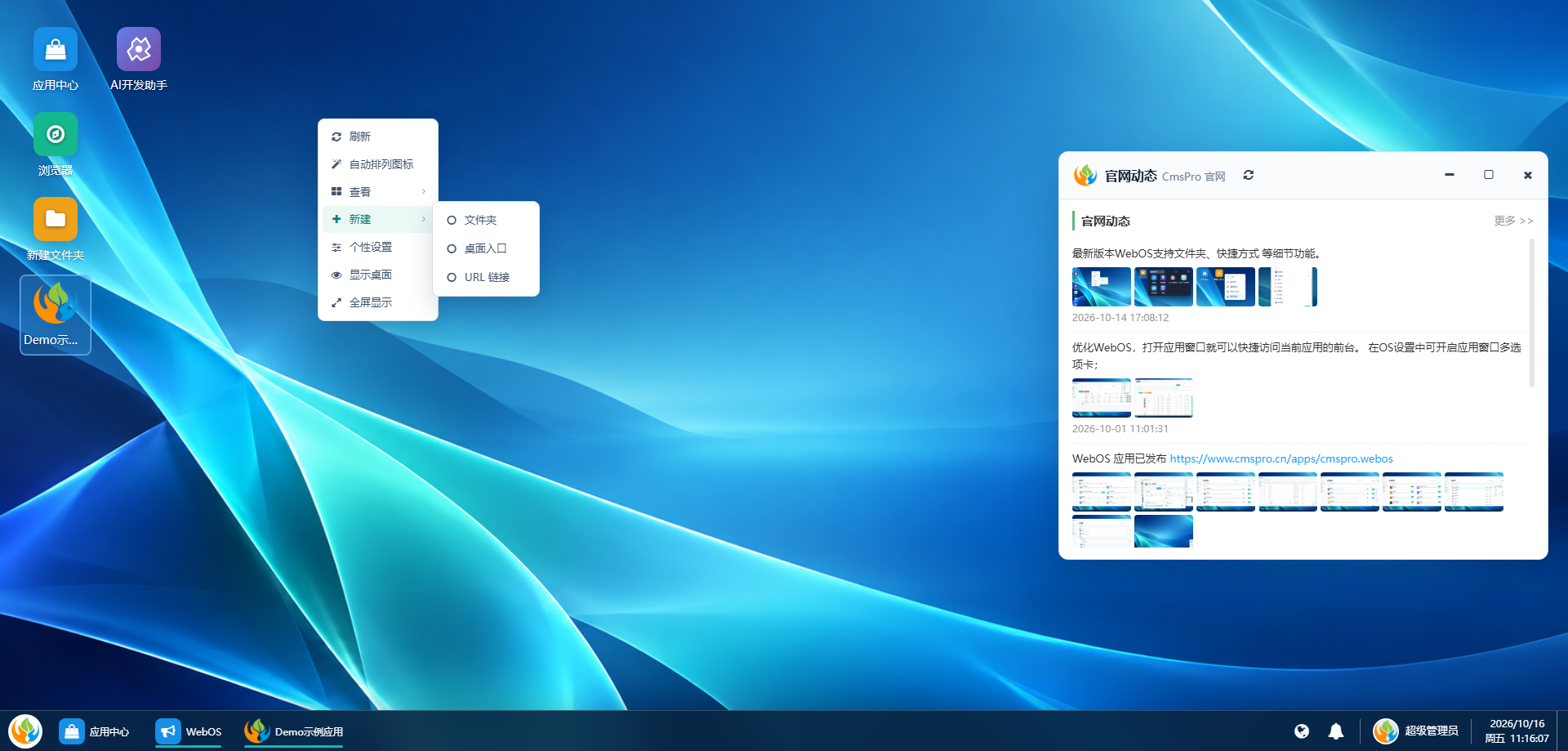This screenshot has height=751, width=1568.
Task: Choose 全屏显示 in the context menu
Action: coord(378,302)
